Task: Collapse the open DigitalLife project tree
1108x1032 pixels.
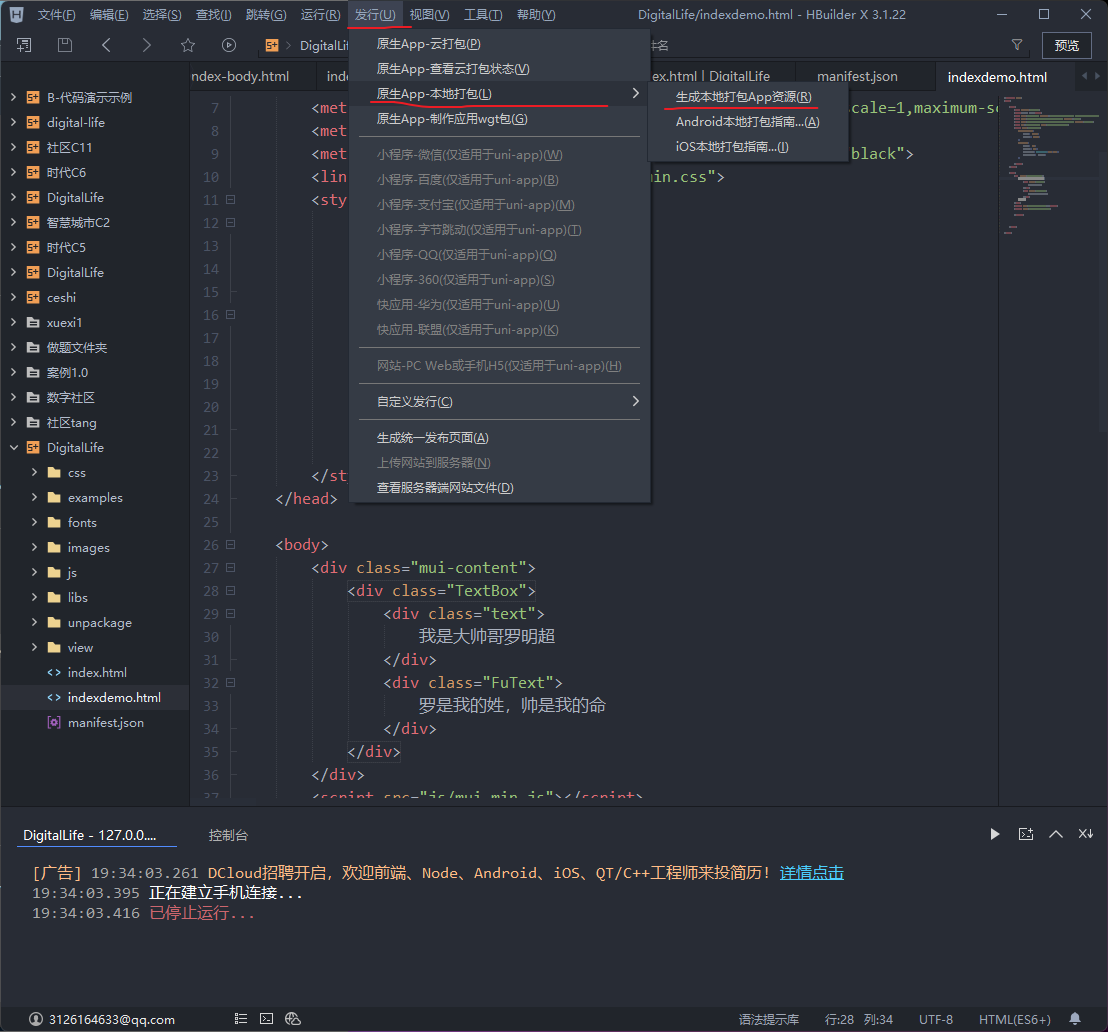Action: (13, 448)
